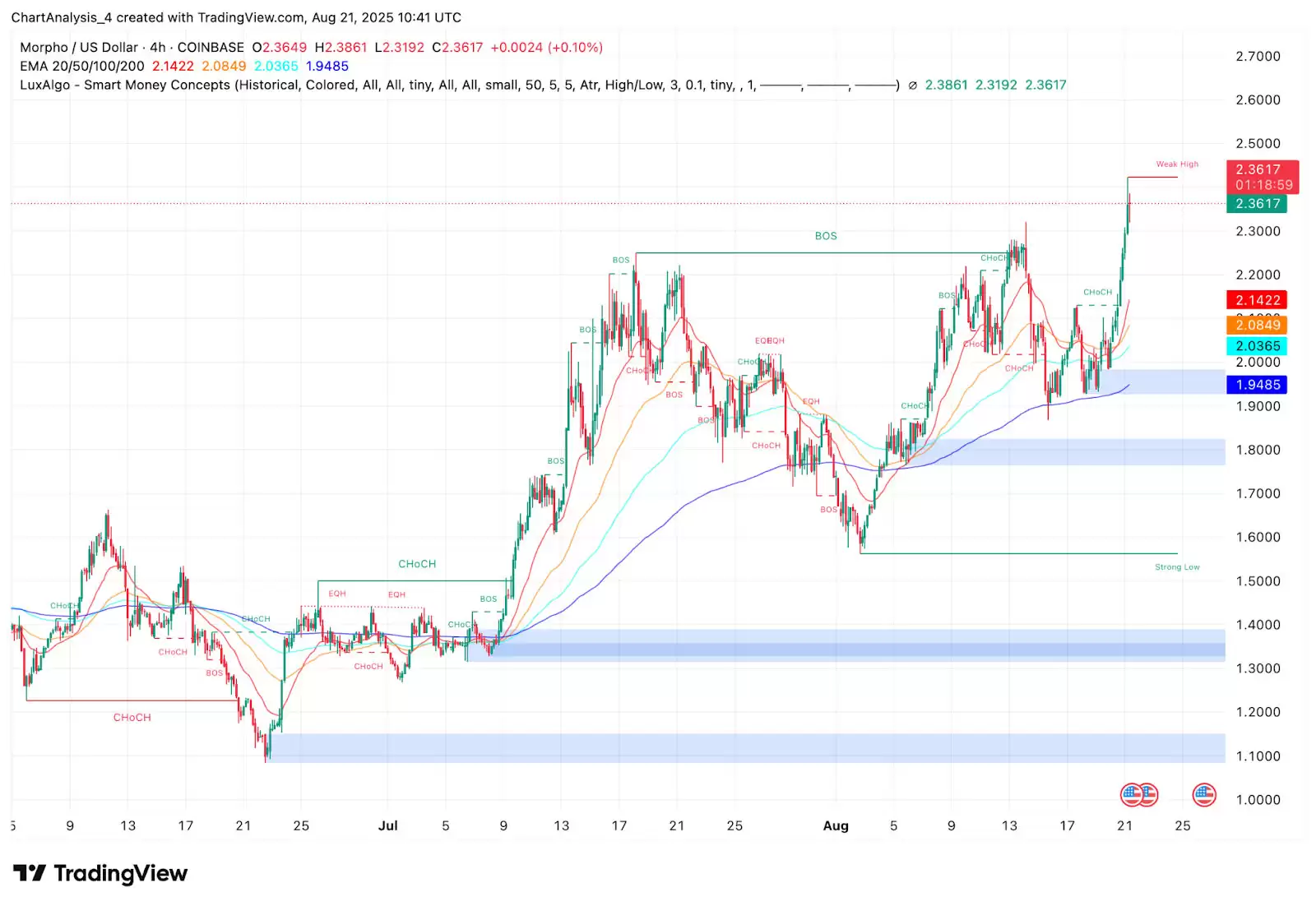Click the single US flag event icon near 25
The height and width of the screenshot is (906, 1316).
(x=1203, y=794)
